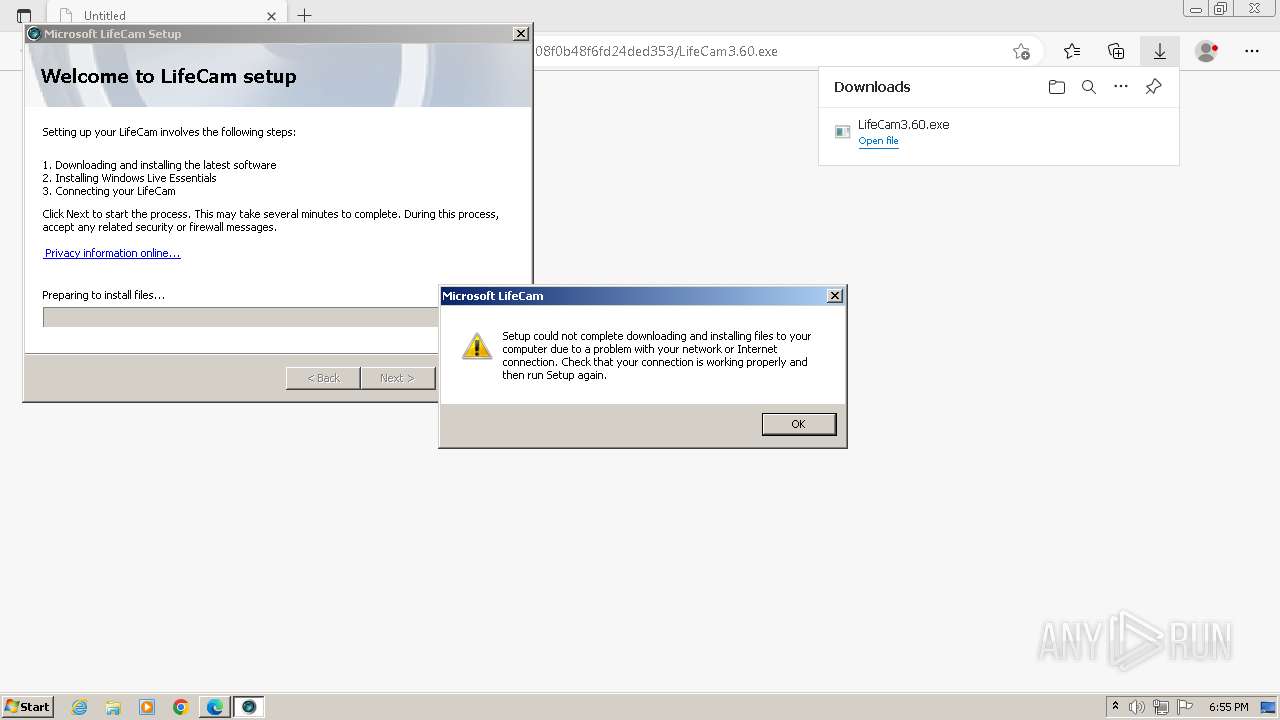Click the disabled Back button in LifeCam Setup
This screenshot has width=1280, height=720.
point(323,378)
